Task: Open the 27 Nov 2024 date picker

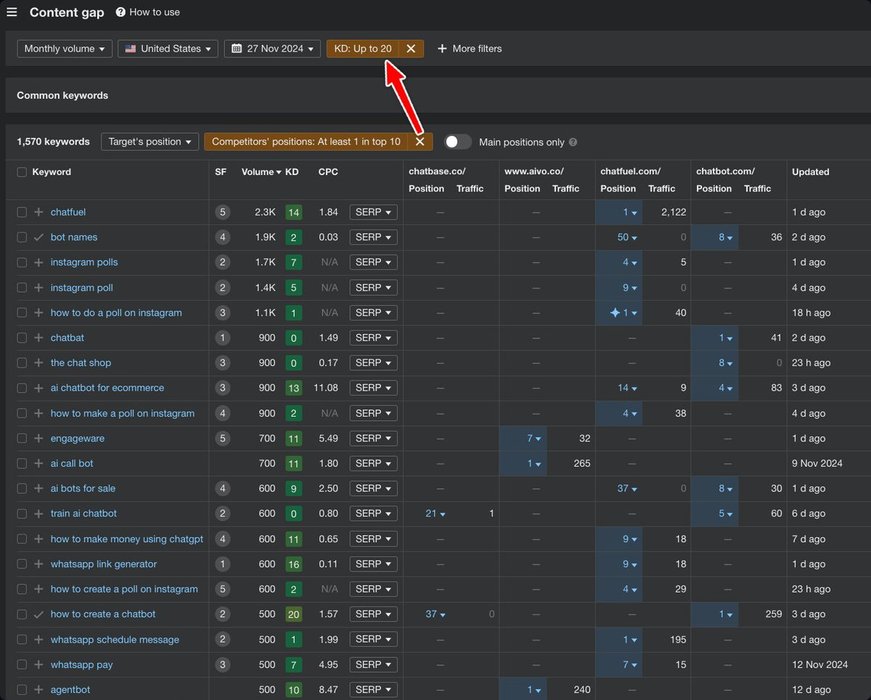Action: [x=272, y=49]
